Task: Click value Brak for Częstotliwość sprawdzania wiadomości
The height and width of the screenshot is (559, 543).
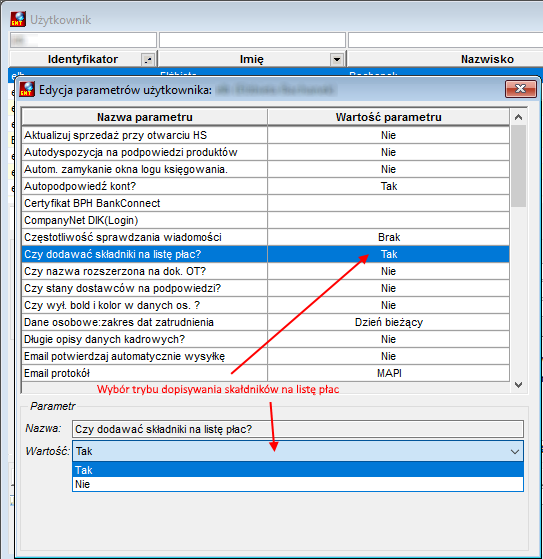Action: [389, 237]
